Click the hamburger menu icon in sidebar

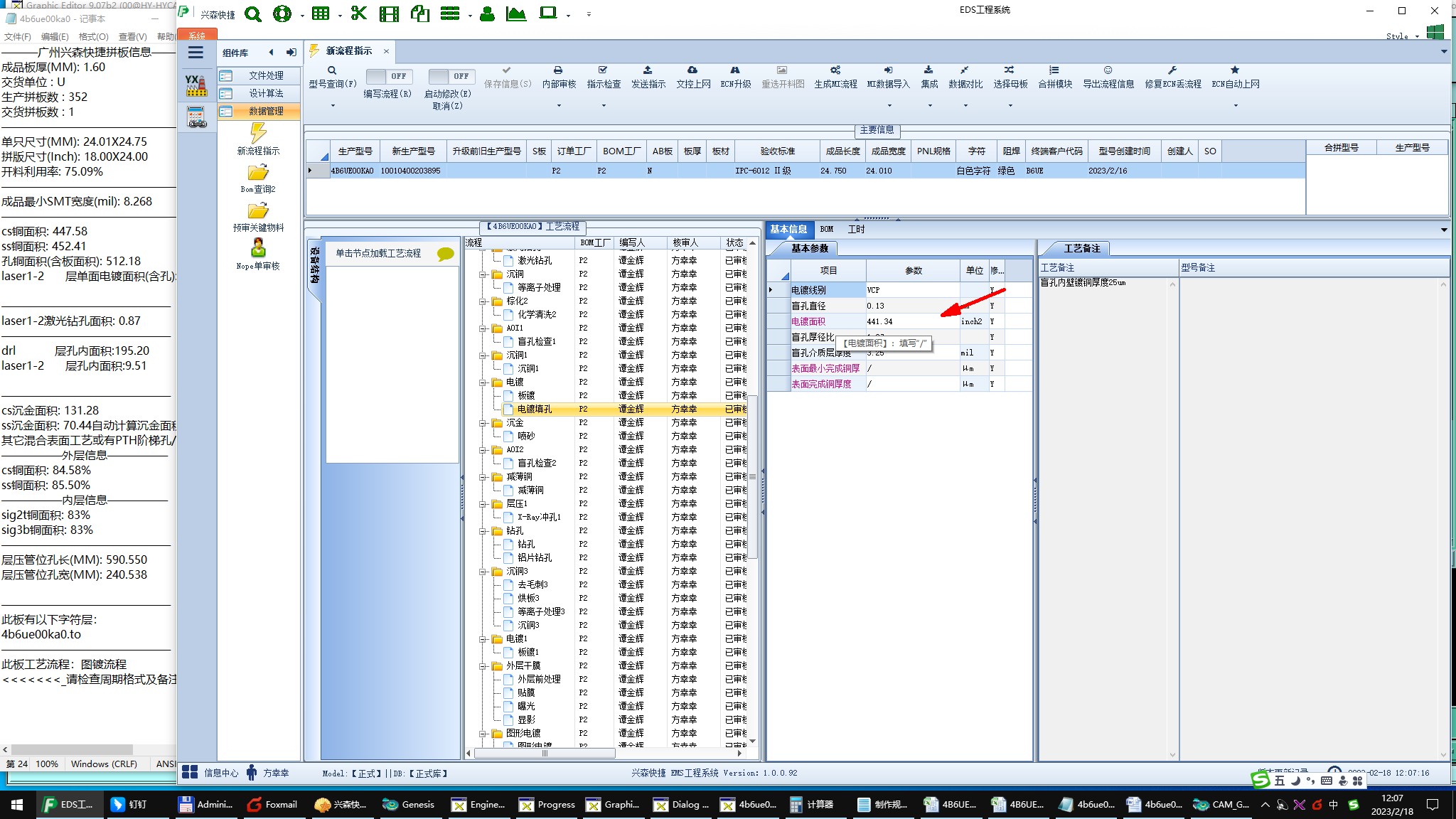click(196, 53)
